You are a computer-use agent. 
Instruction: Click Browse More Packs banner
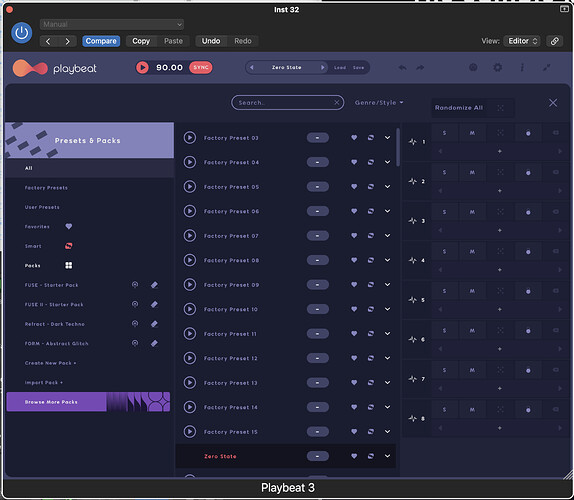click(x=88, y=402)
